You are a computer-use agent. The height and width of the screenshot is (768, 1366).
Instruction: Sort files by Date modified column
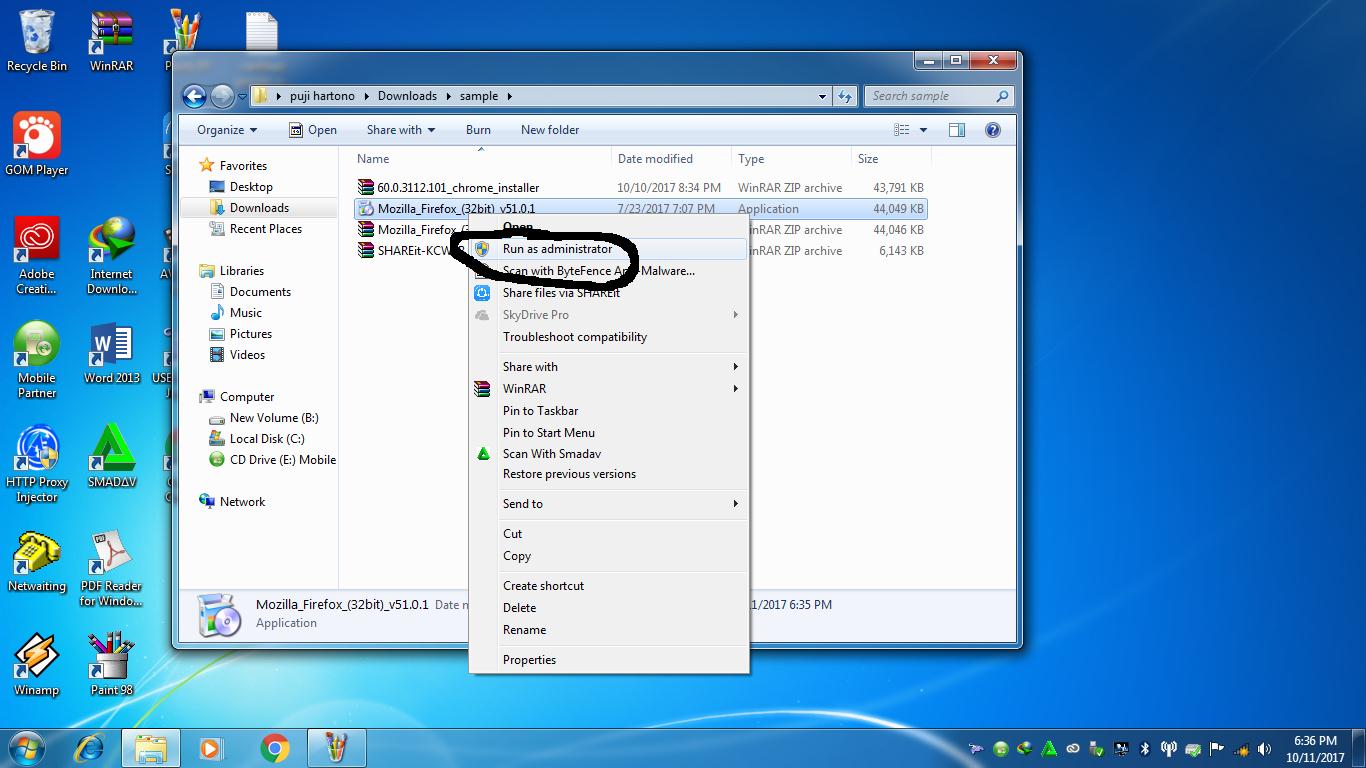[x=671, y=159]
